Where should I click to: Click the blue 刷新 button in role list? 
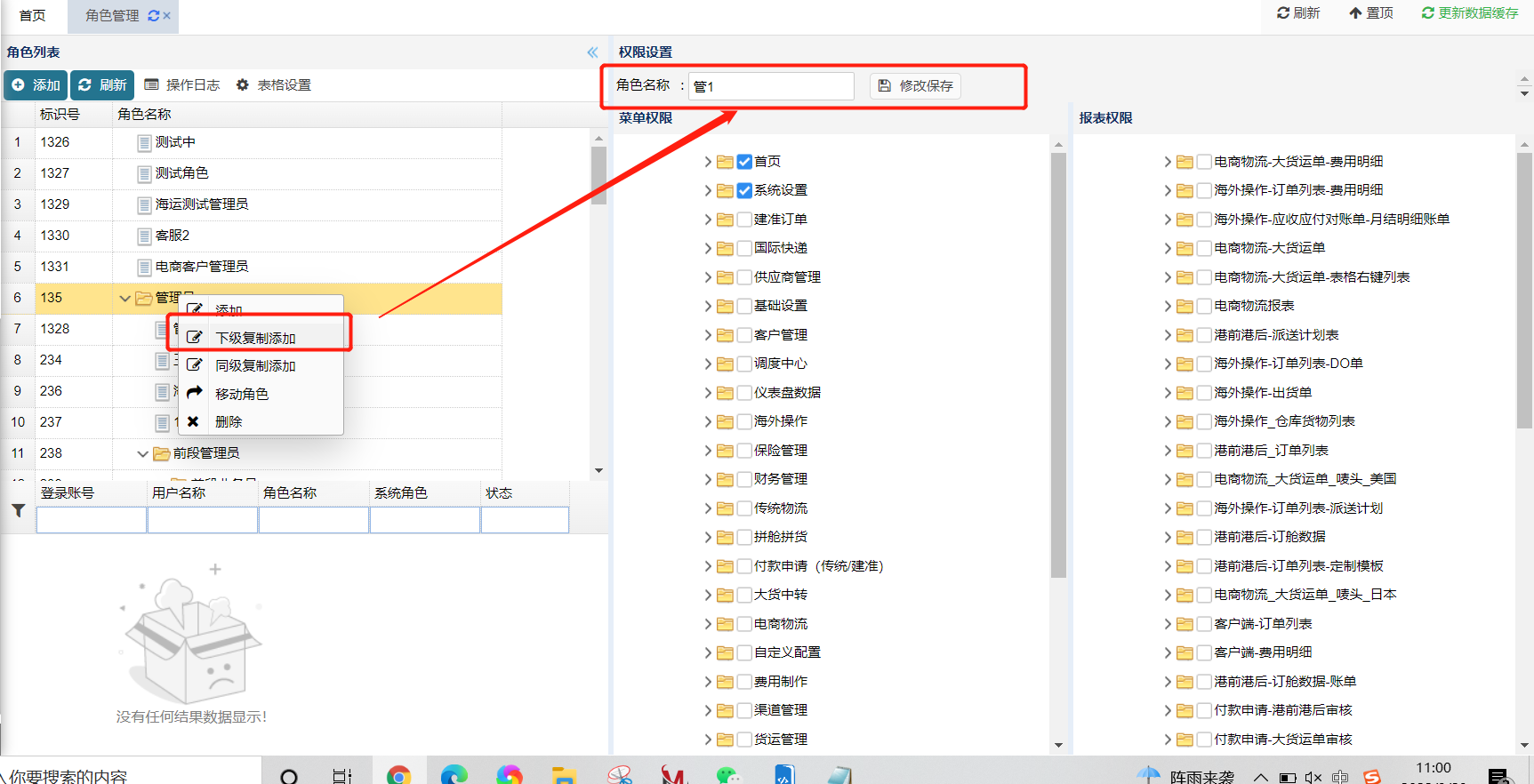click(x=102, y=85)
